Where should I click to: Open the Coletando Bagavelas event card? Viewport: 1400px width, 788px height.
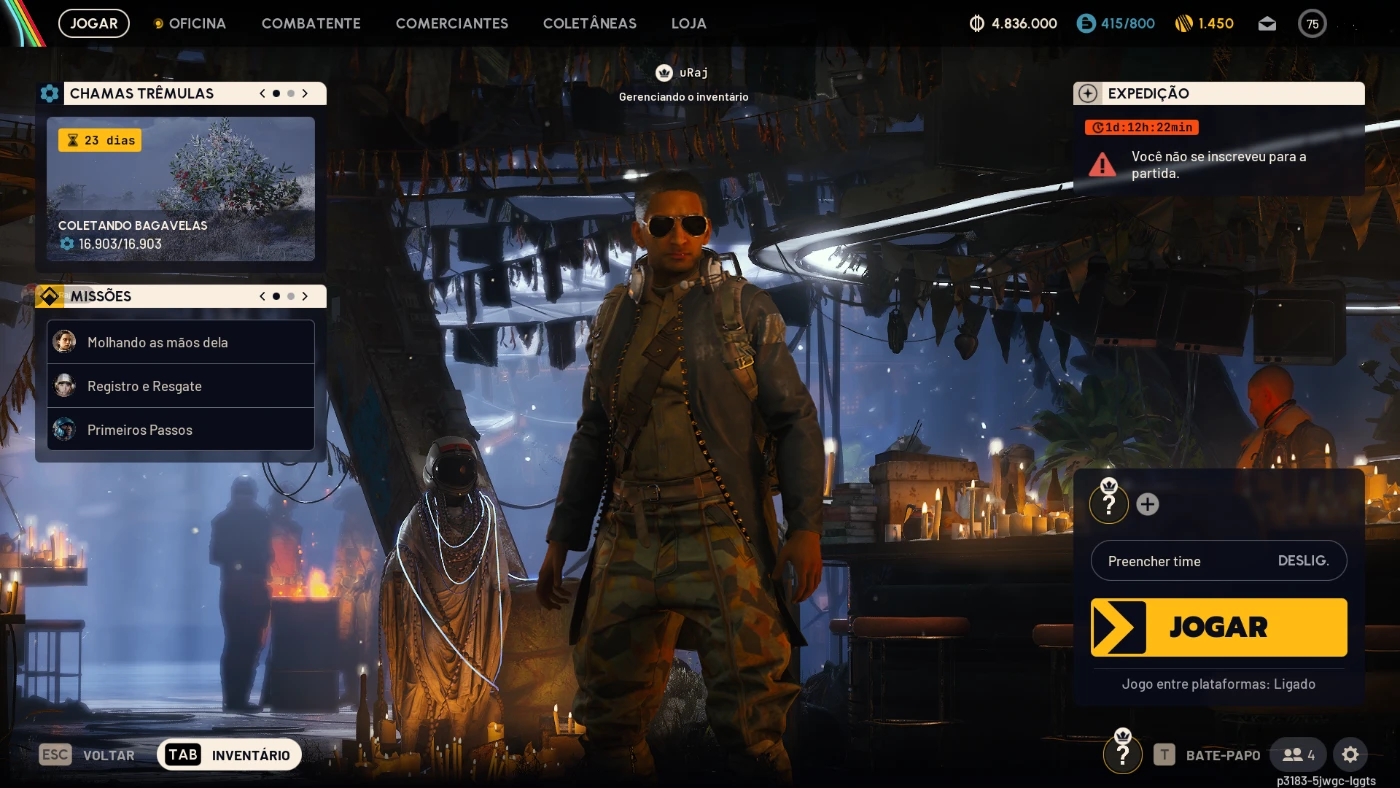[x=181, y=189]
